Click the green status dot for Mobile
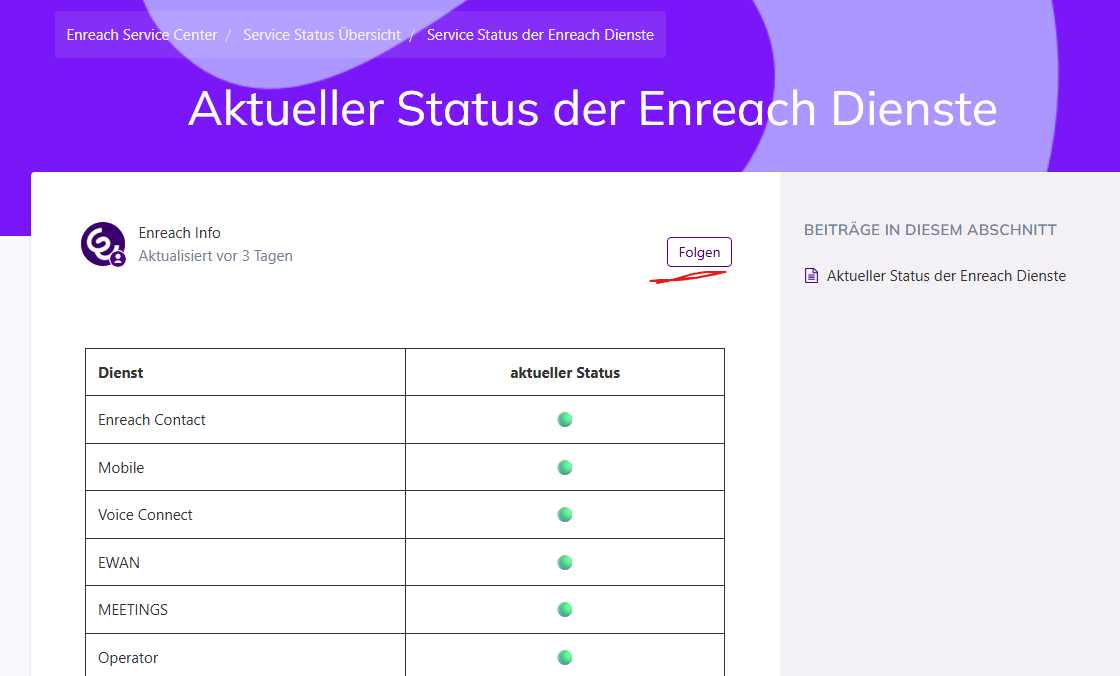 (x=565, y=467)
